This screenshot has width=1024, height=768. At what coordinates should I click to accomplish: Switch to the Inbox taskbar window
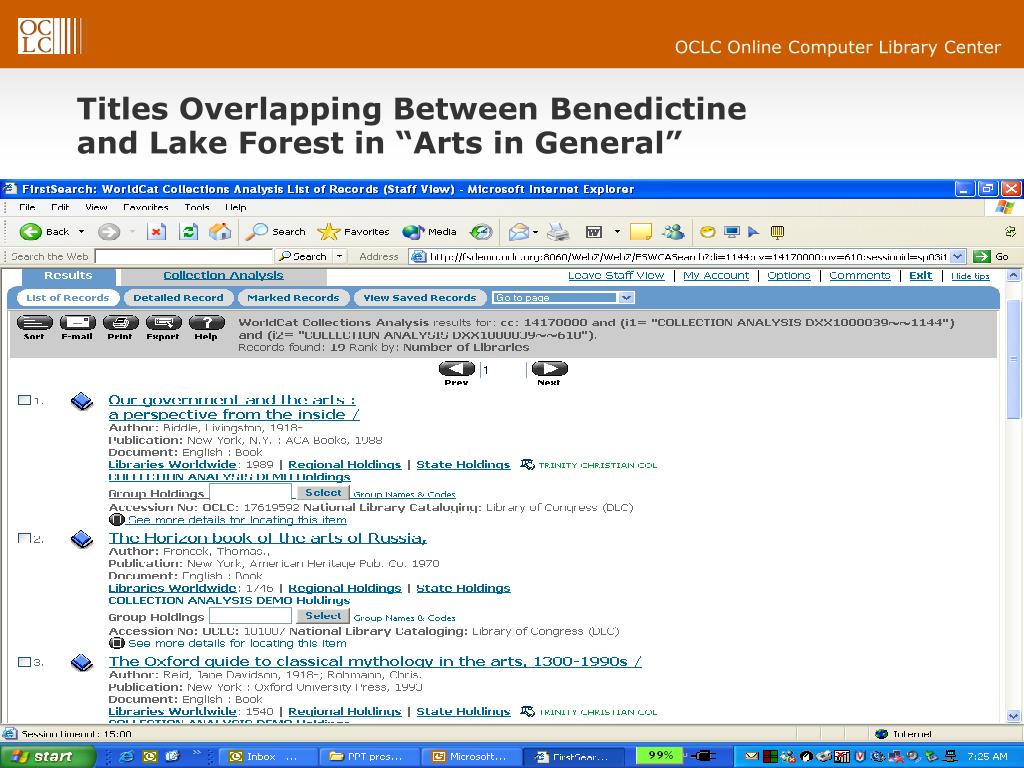pos(267,756)
